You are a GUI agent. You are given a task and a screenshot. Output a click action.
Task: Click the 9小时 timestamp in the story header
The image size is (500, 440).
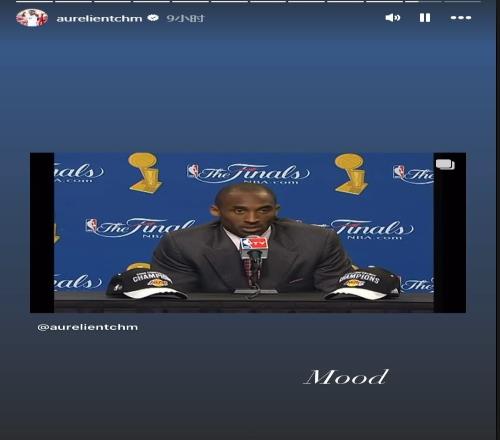coord(185,18)
